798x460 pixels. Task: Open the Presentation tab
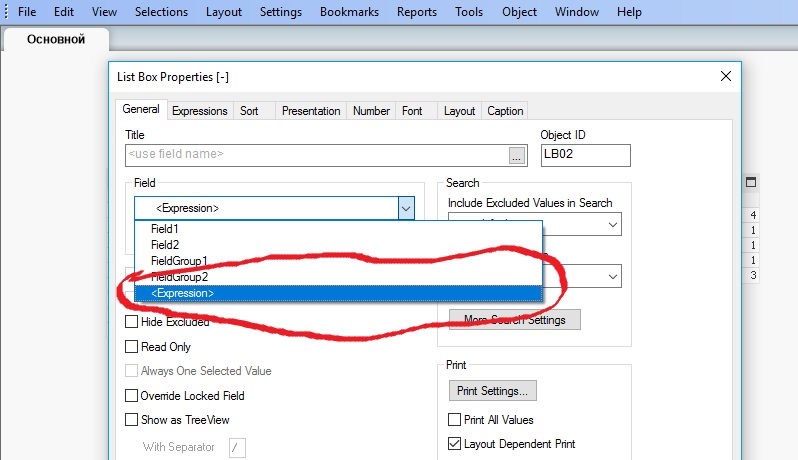click(311, 111)
